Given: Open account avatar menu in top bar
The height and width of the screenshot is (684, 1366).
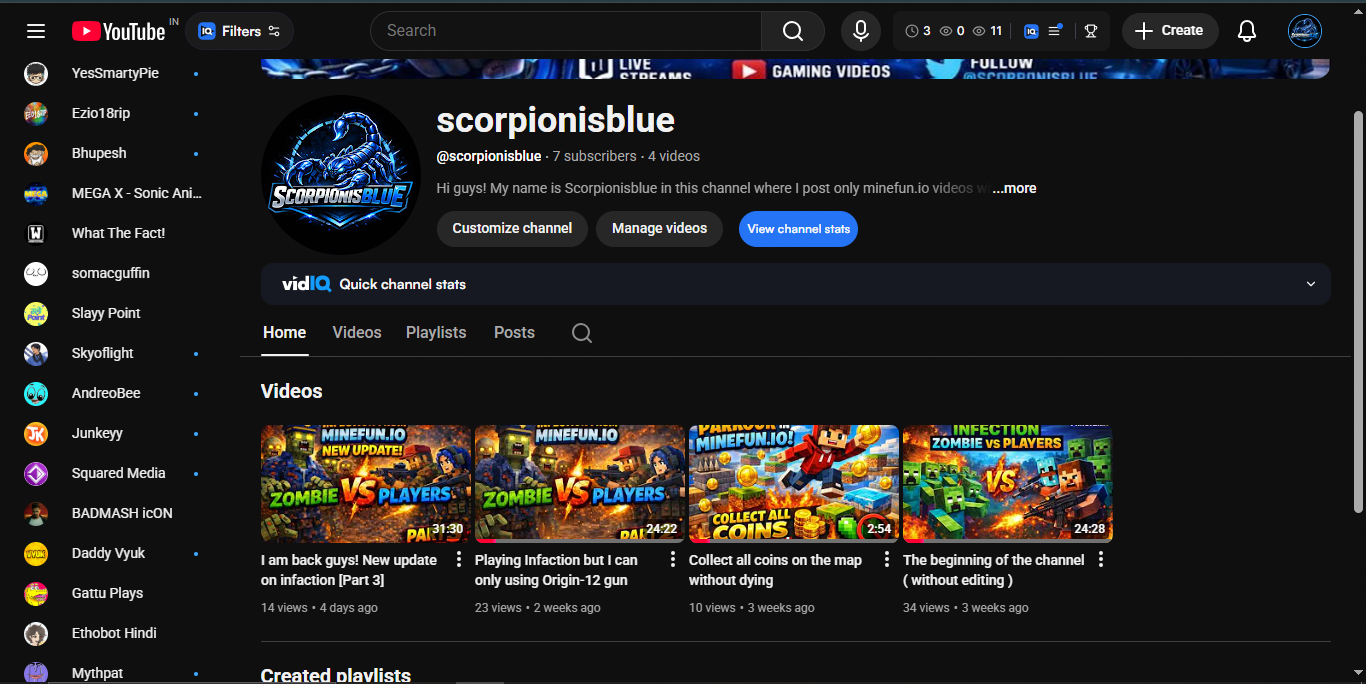Looking at the screenshot, I should pos(1304,31).
